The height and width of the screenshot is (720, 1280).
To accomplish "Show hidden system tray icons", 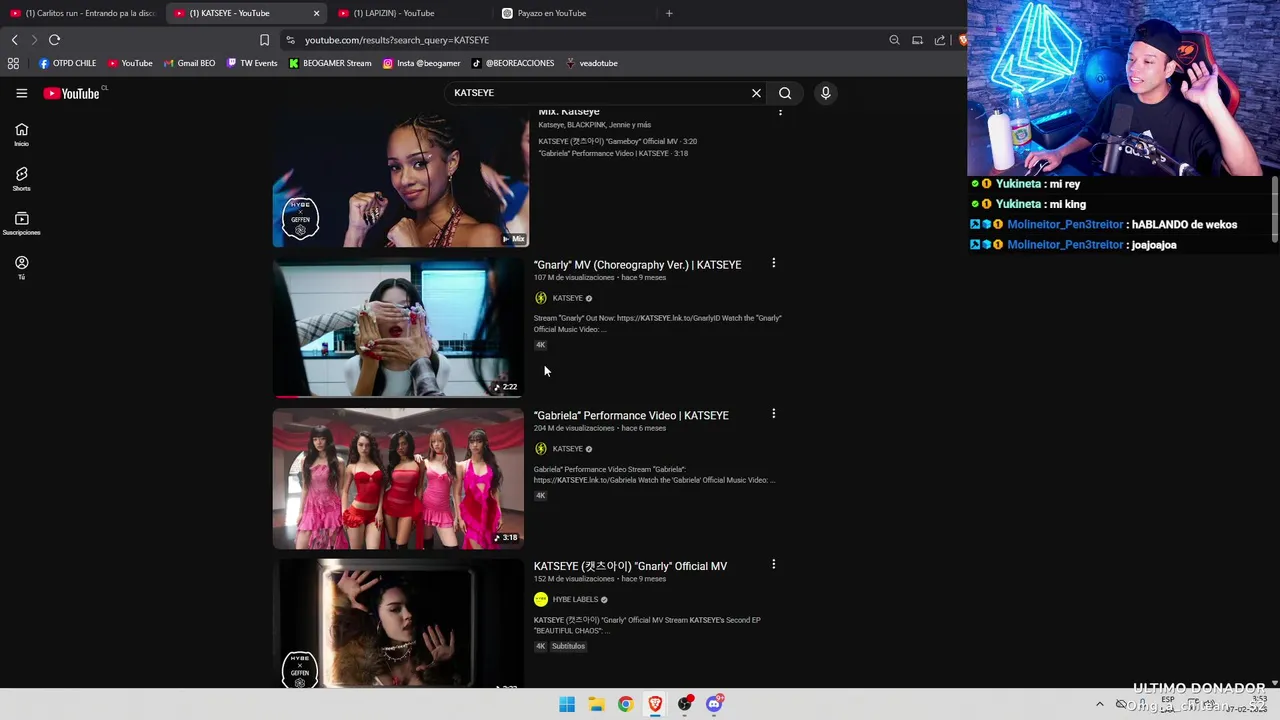I will (x=1100, y=704).
